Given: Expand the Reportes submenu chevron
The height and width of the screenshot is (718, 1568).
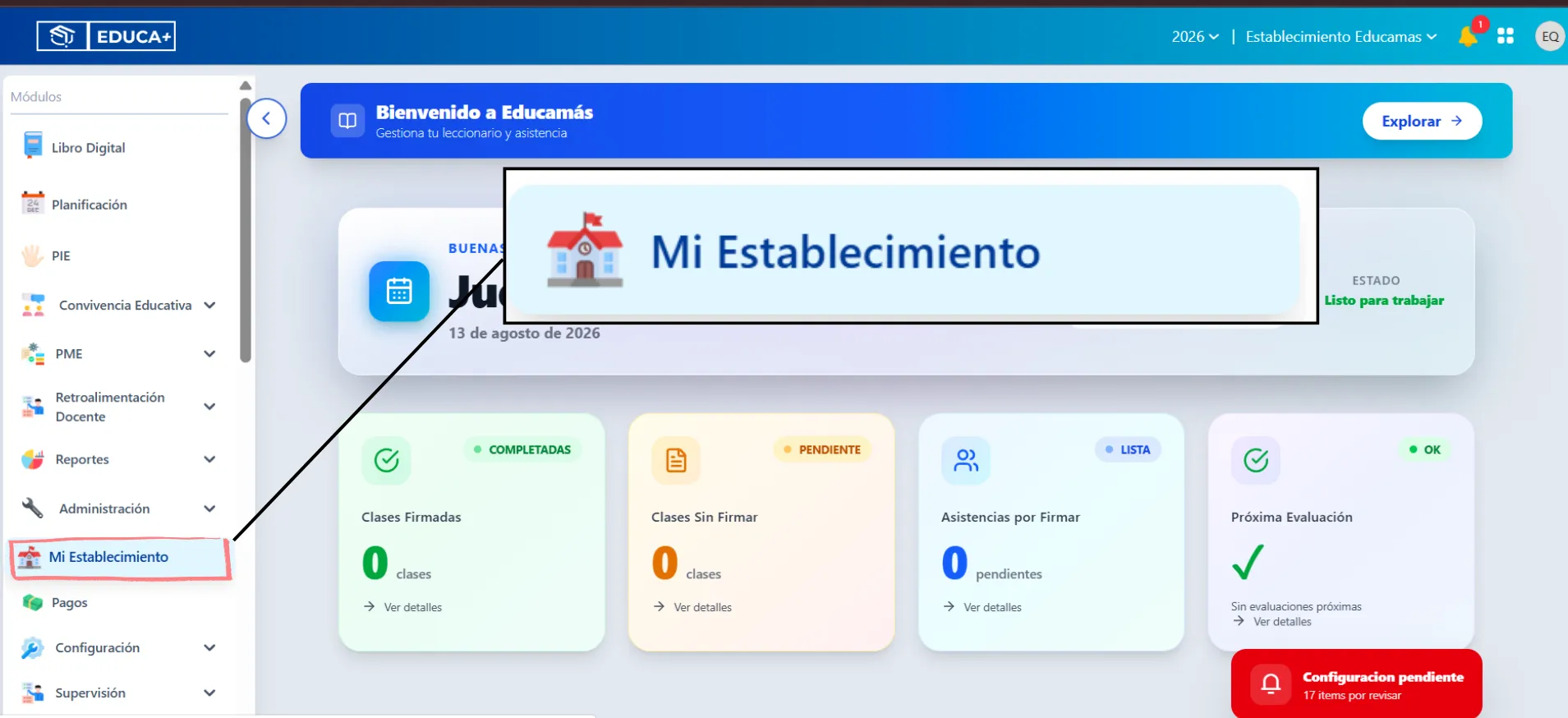Looking at the screenshot, I should (x=209, y=459).
